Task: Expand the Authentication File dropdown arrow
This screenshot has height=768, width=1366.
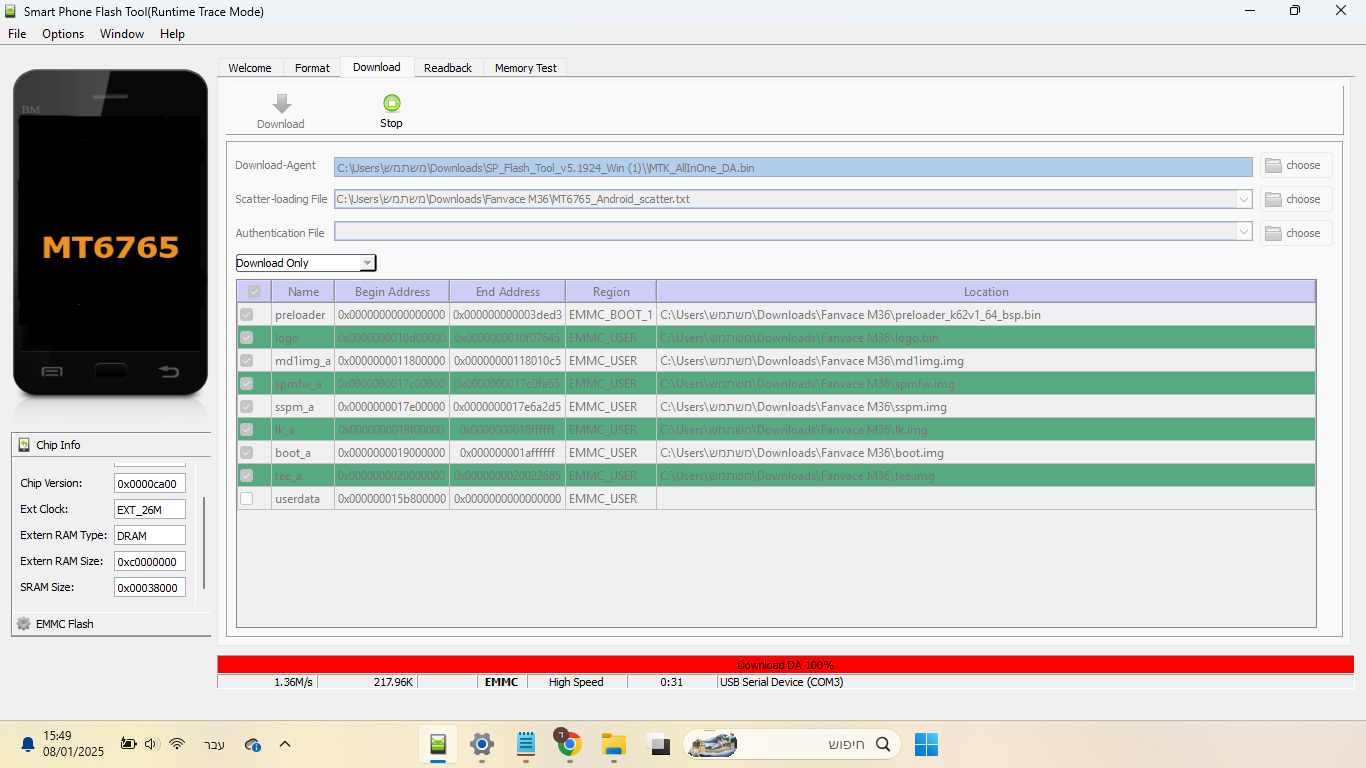Action: click(1244, 233)
